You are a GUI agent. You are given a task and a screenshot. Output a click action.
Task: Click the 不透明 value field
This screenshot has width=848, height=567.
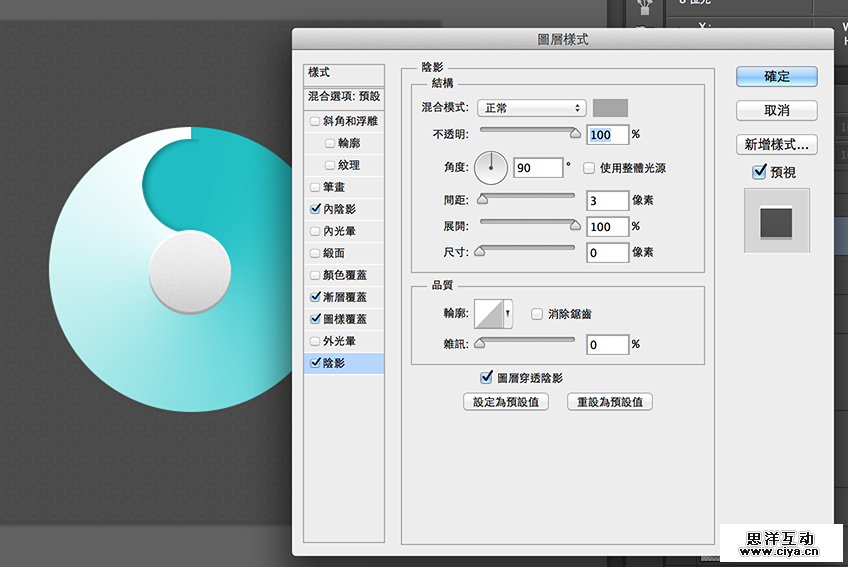(x=608, y=135)
